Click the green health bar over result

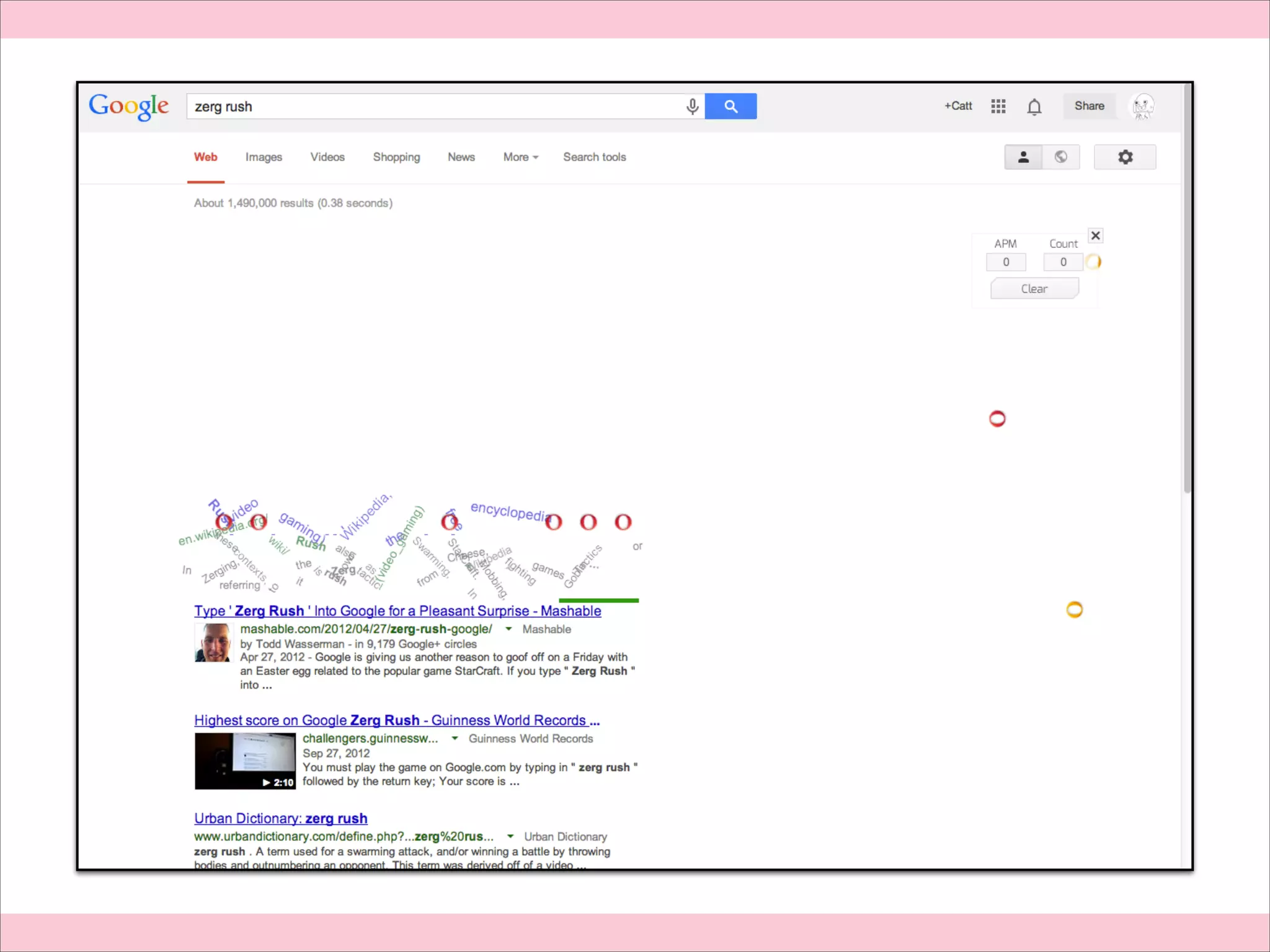(x=598, y=600)
